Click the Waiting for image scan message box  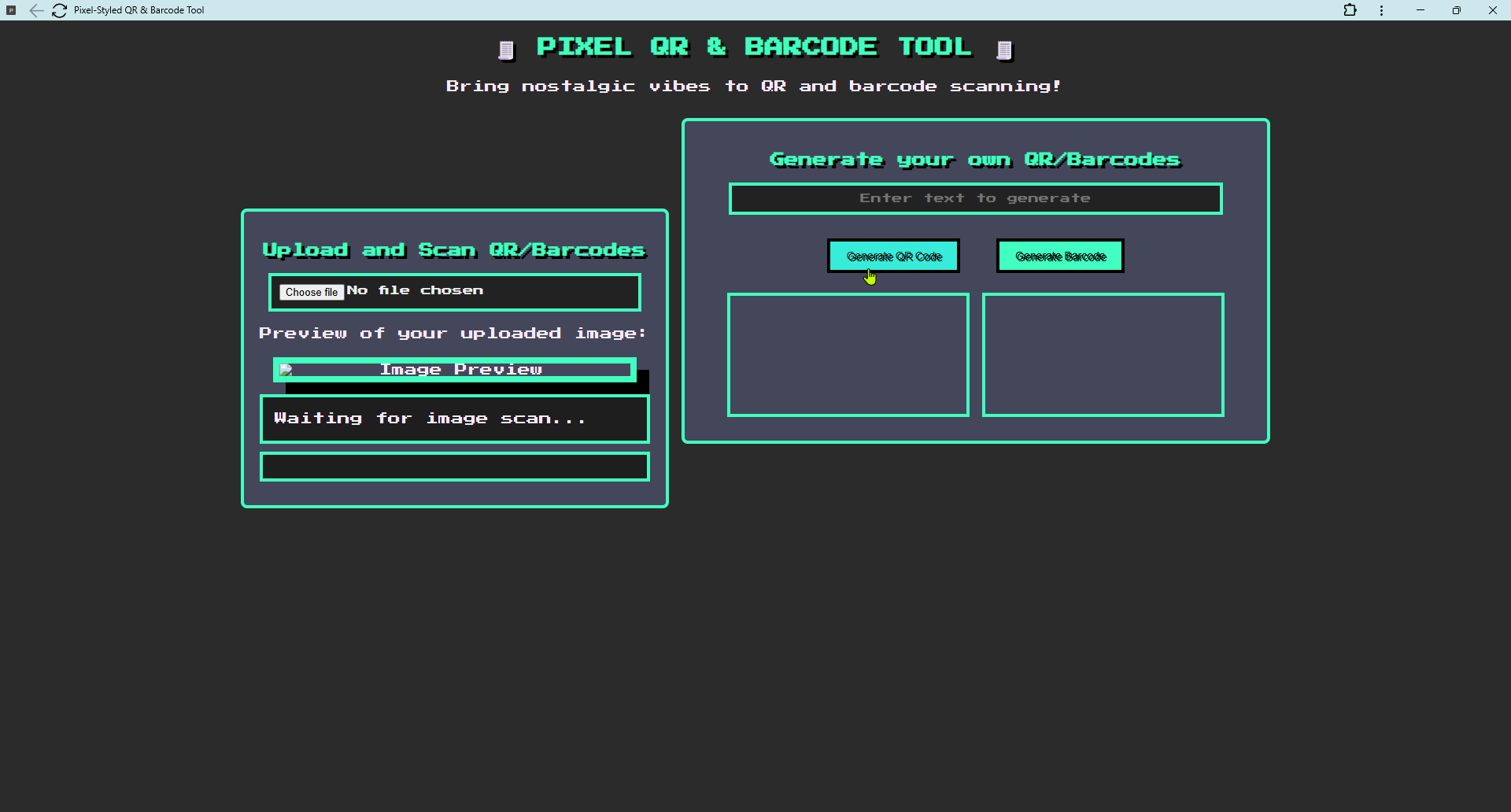(x=454, y=418)
